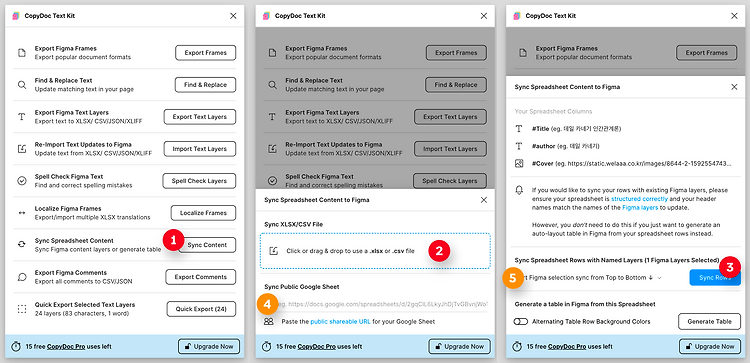Open CopyDoc Pro link in right panel footer
The height and width of the screenshot is (363, 750).
(x=567, y=346)
